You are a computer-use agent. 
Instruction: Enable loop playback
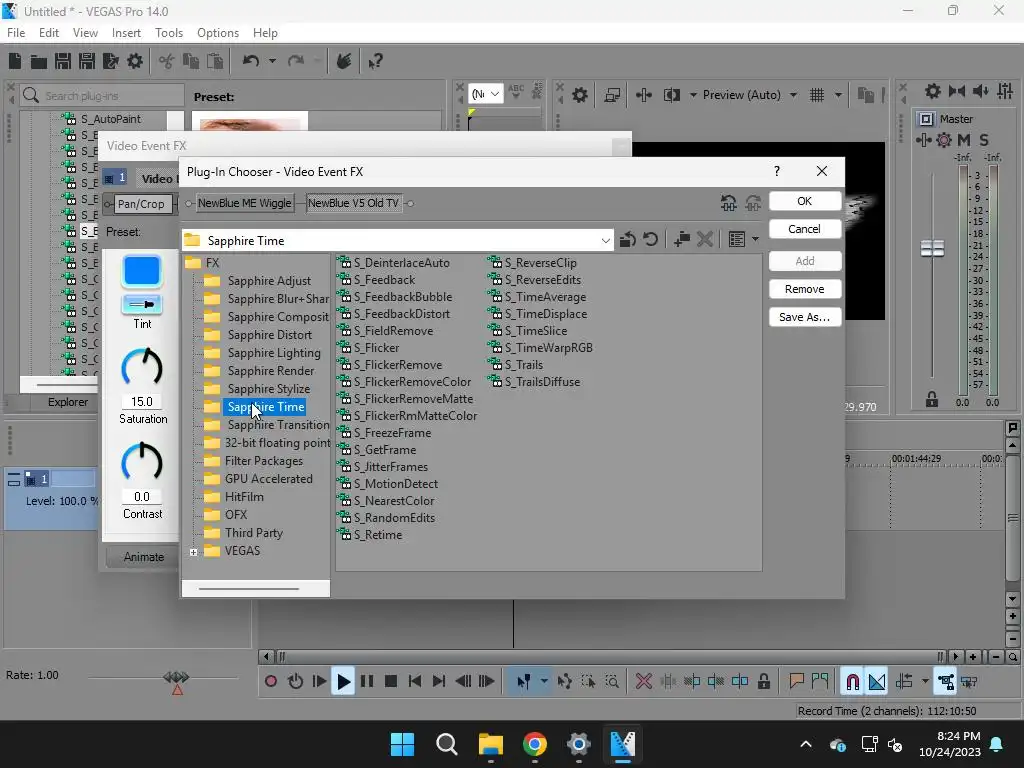click(x=295, y=682)
